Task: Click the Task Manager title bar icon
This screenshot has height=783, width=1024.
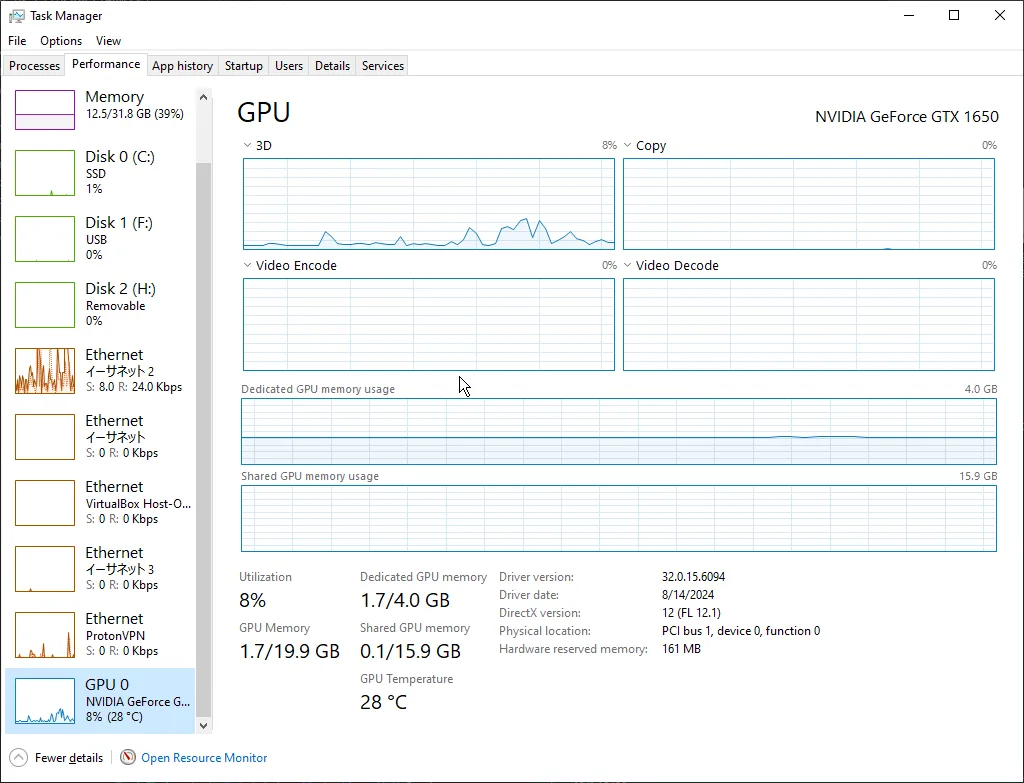Action: point(17,16)
